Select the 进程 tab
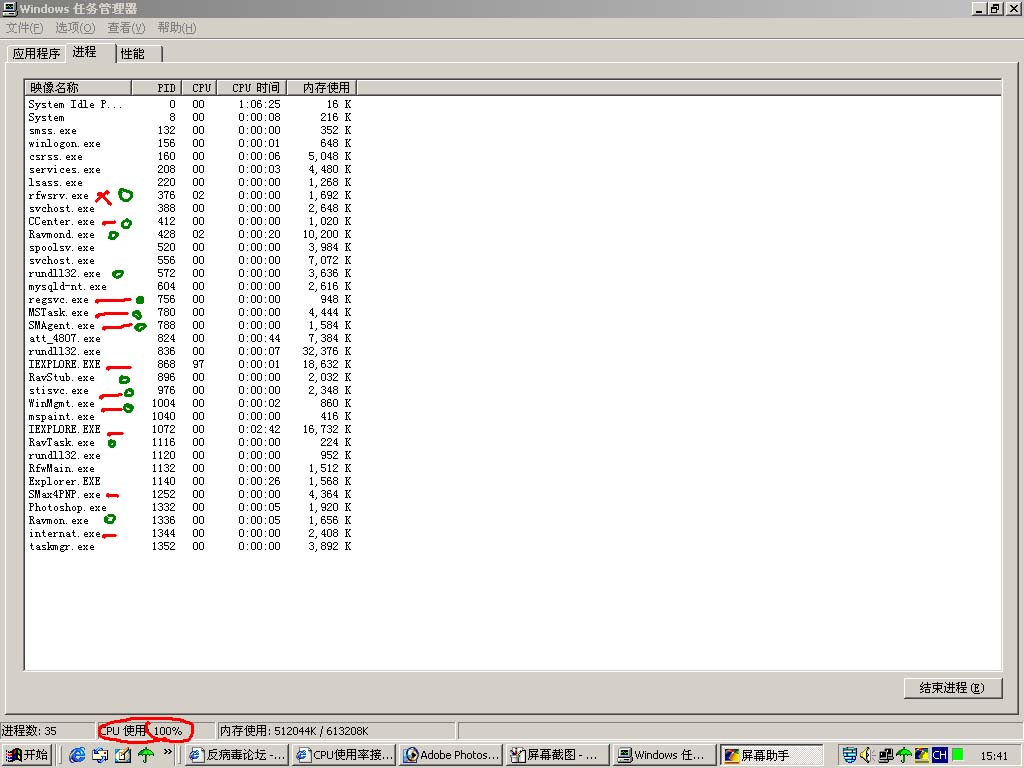The height and width of the screenshot is (768, 1024). point(90,52)
